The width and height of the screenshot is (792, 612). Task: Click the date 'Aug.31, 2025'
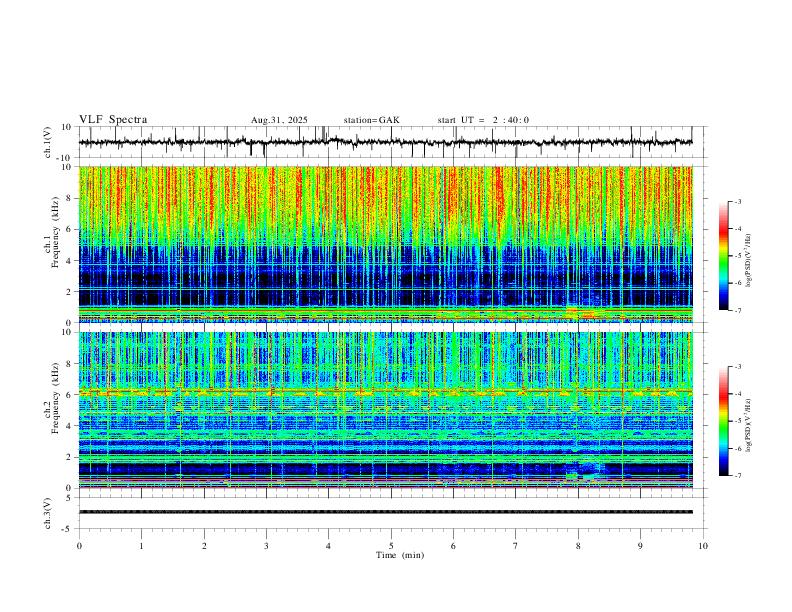tap(279, 120)
